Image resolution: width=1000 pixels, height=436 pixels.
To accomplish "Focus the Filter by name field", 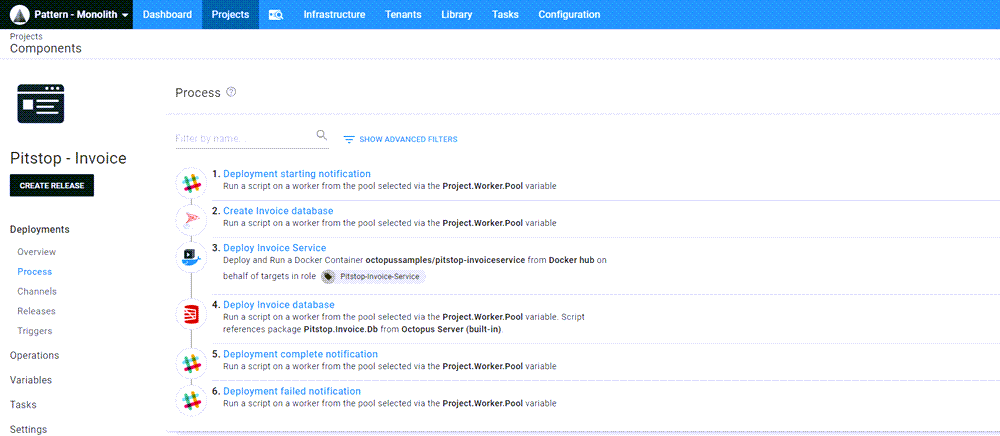I will coord(243,138).
